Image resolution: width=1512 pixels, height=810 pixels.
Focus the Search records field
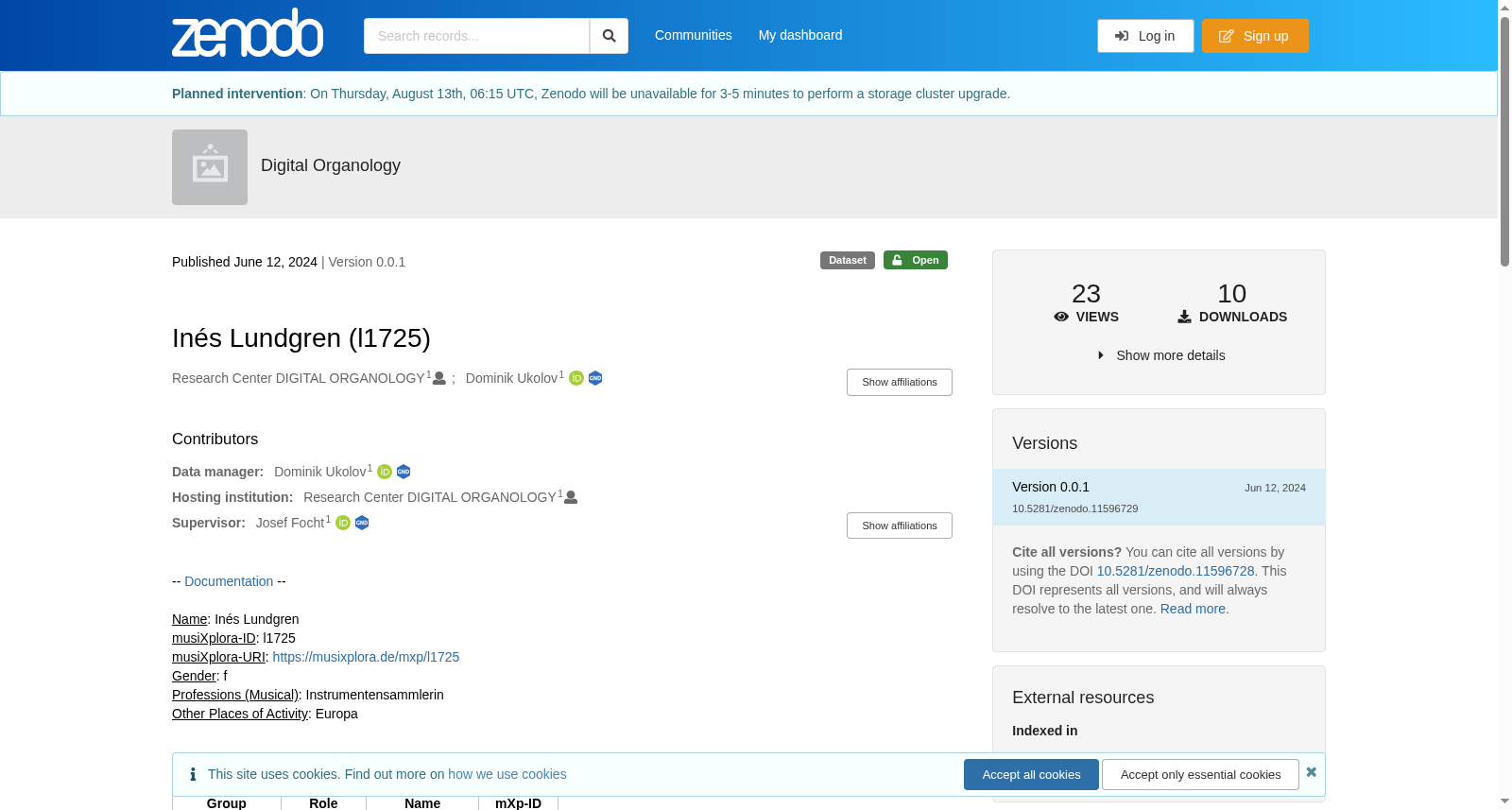477,36
